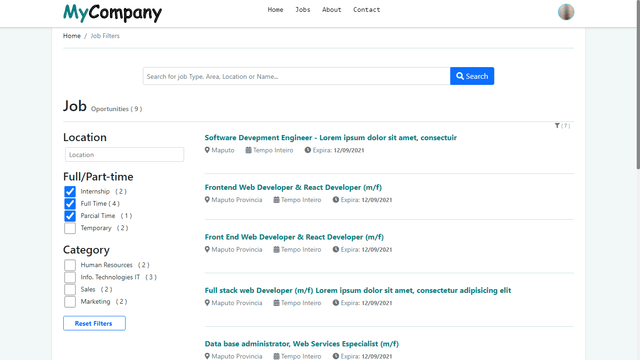640x360 pixels.
Task: Open the Contact nav item
Action: [366, 9]
